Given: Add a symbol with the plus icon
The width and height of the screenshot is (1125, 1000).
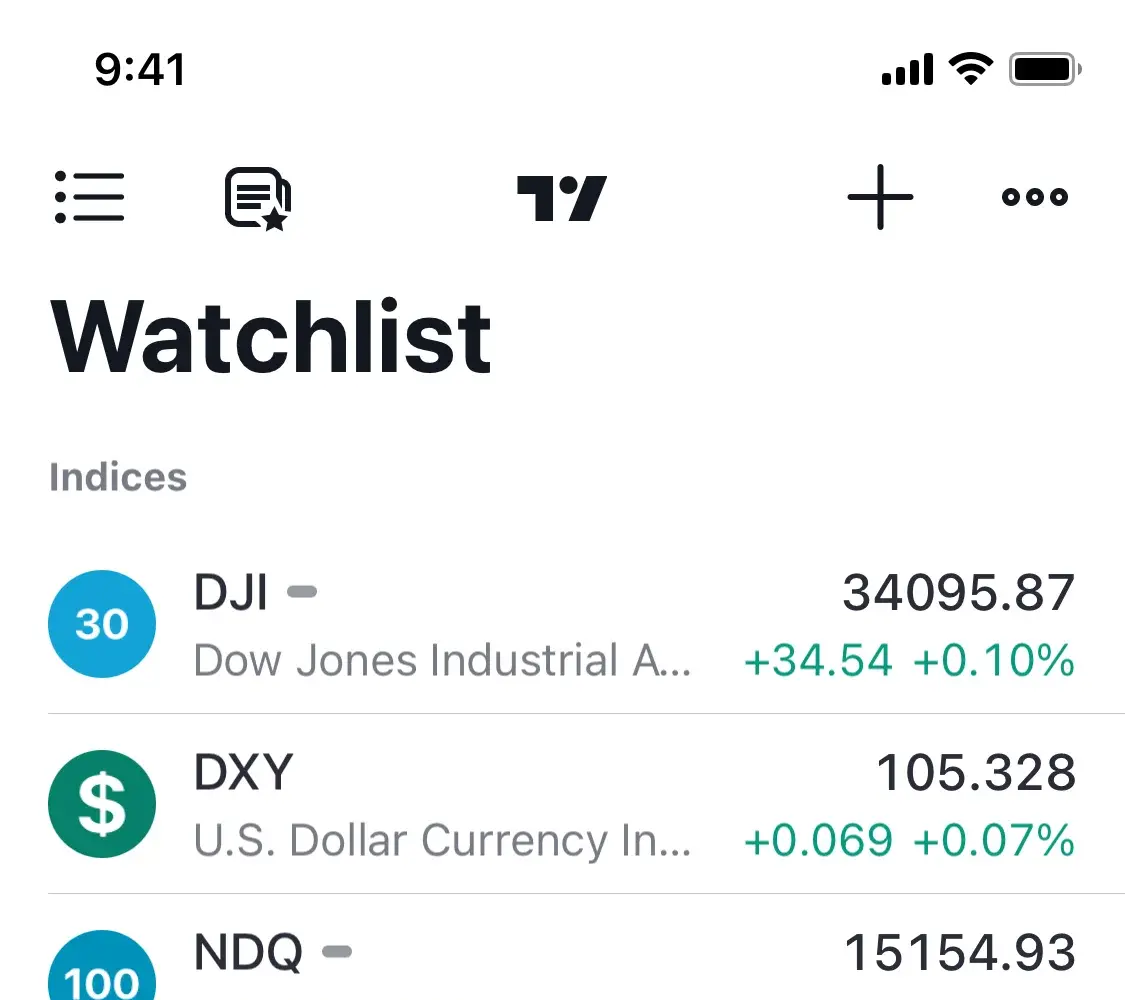Looking at the screenshot, I should point(880,197).
